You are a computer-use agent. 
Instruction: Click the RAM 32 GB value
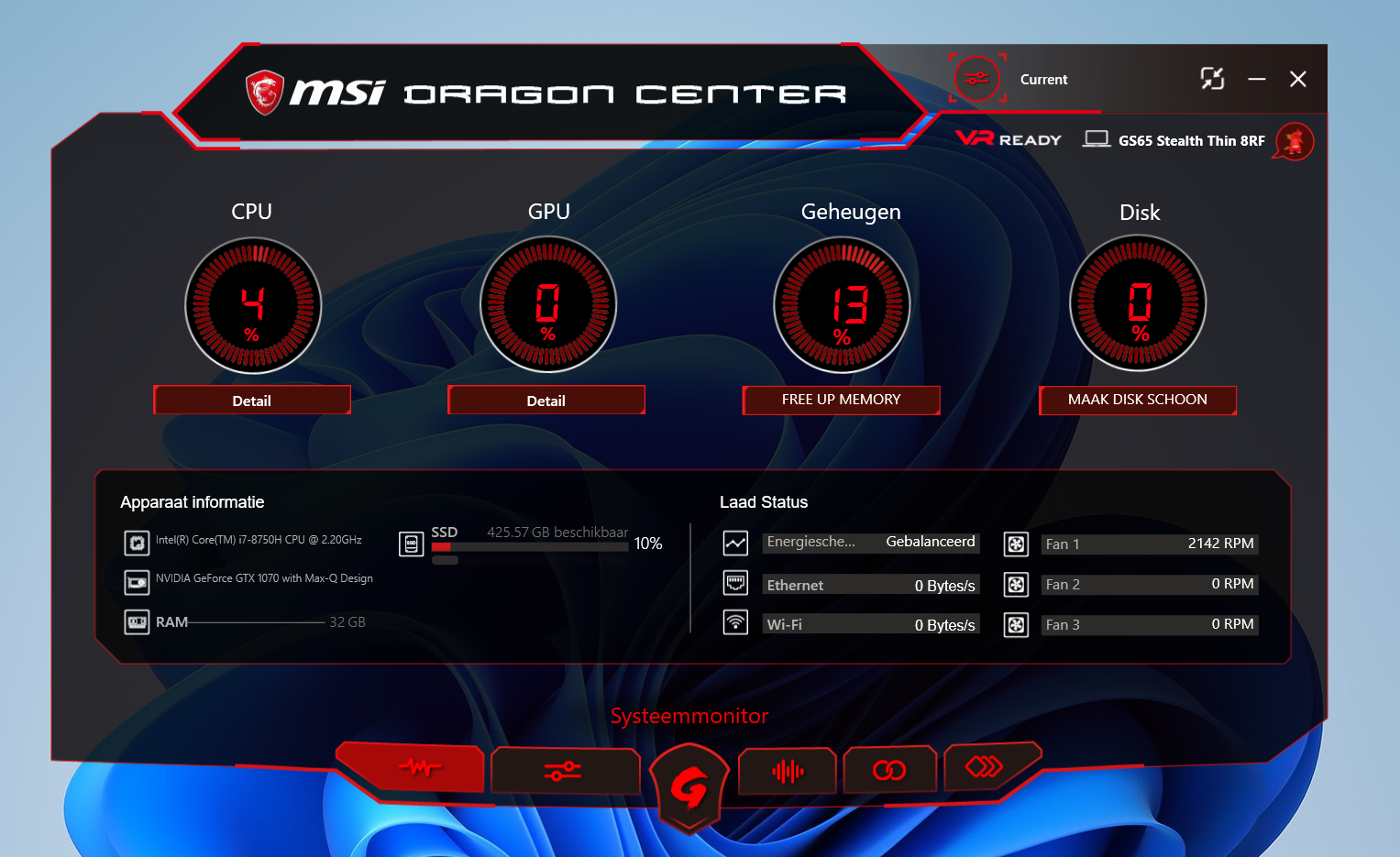[x=347, y=622]
